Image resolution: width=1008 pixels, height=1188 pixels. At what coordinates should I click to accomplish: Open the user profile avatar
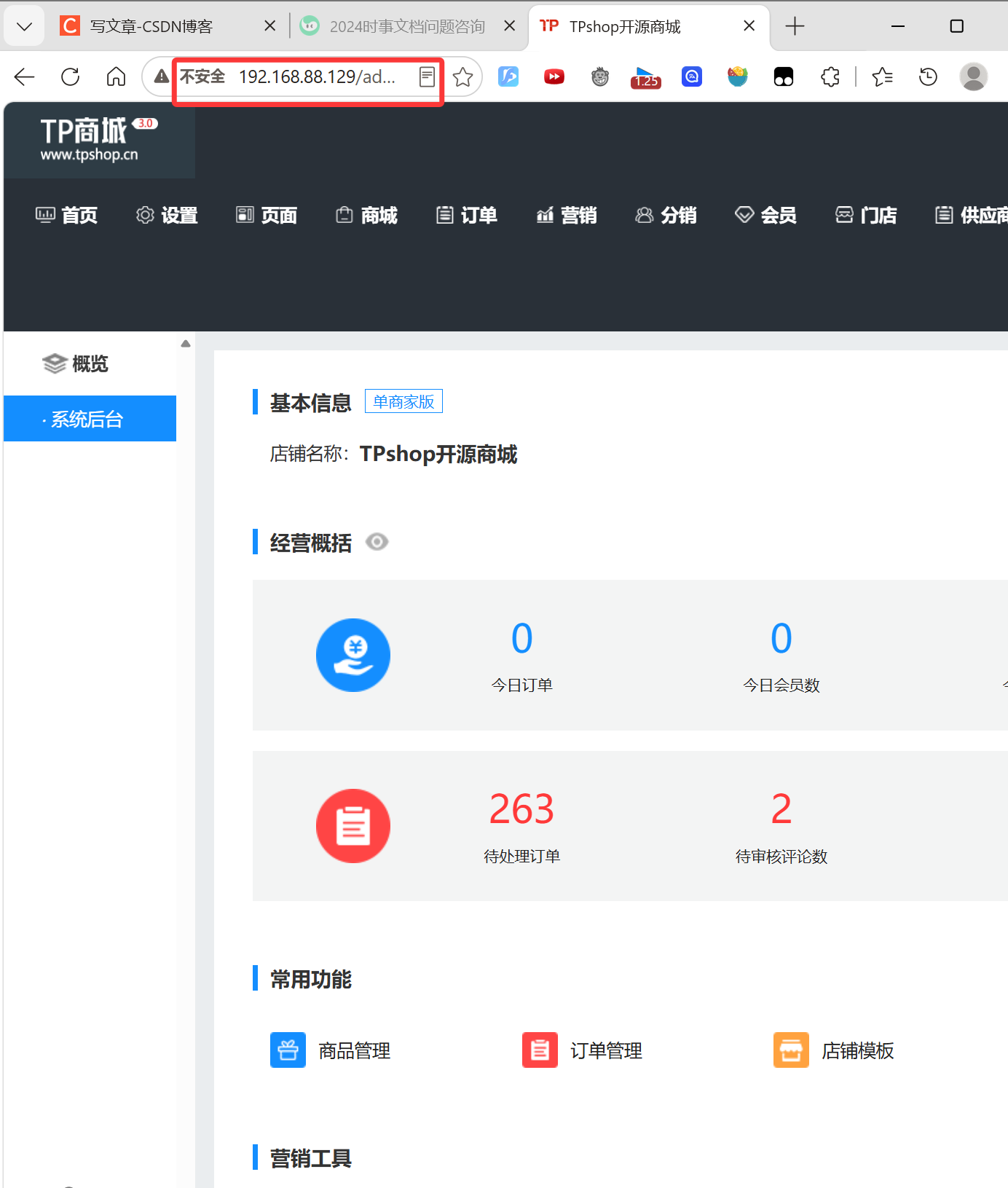(974, 76)
